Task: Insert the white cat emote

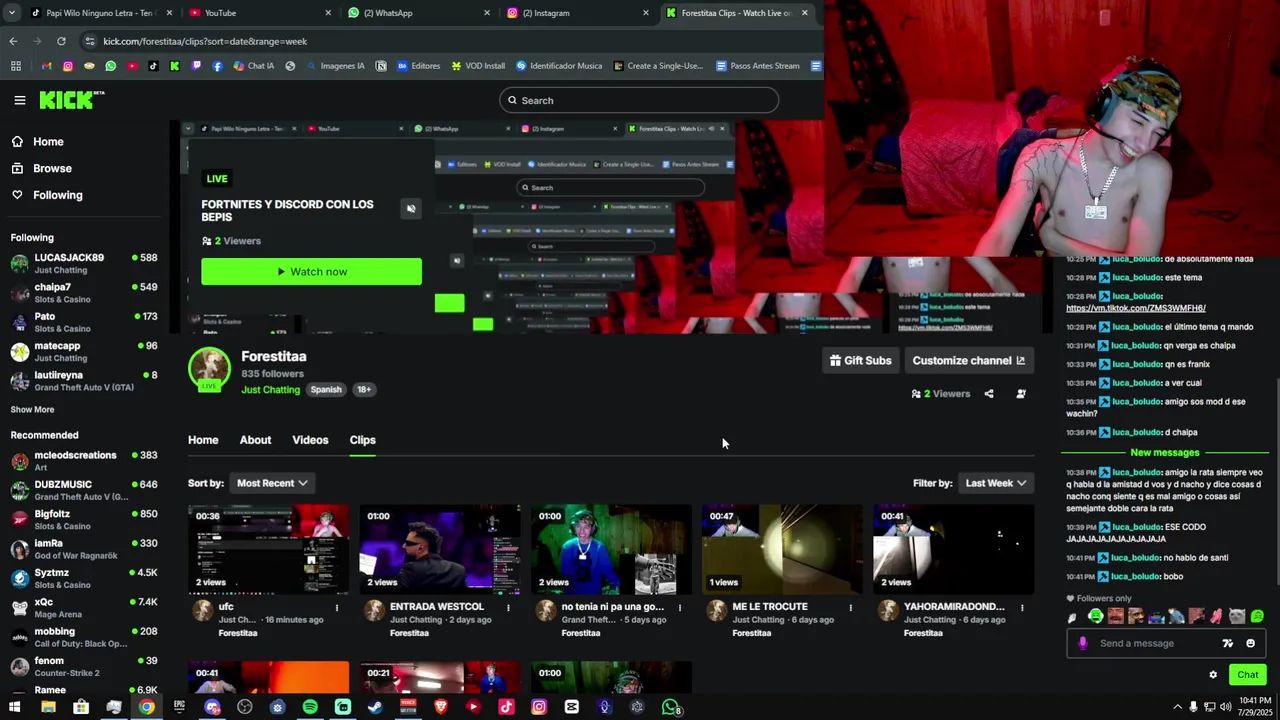Action: [1237, 616]
